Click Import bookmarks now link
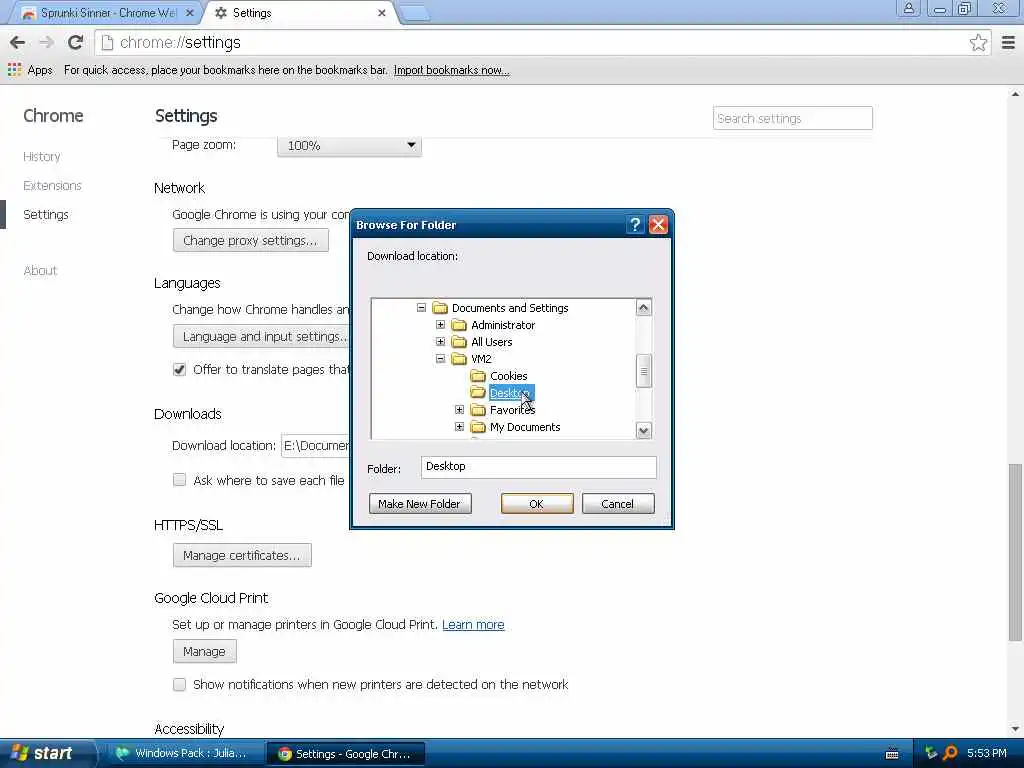Screen dimensions: 1024x768 click(451, 70)
